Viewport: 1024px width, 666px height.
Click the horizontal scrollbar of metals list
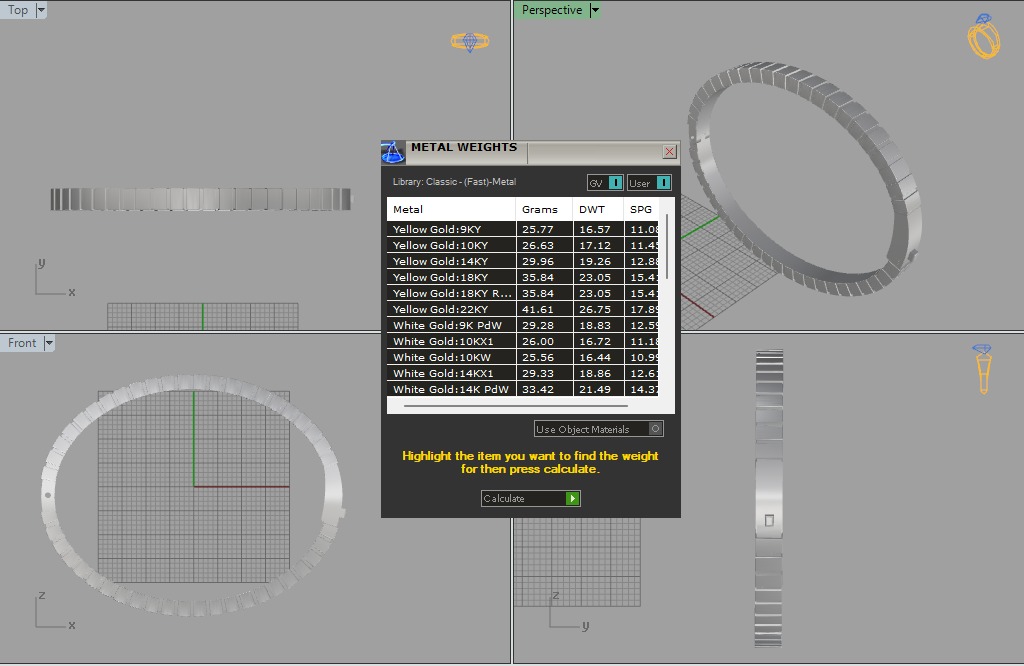[516, 405]
